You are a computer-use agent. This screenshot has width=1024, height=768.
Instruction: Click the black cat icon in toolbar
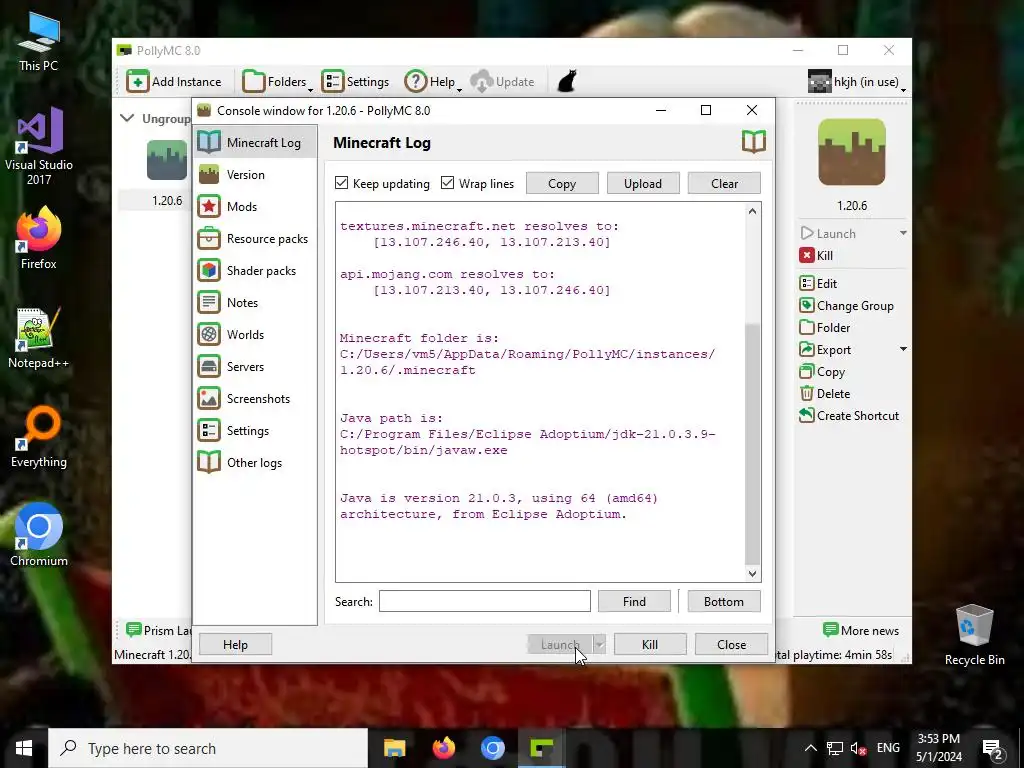[x=567, y=82]
